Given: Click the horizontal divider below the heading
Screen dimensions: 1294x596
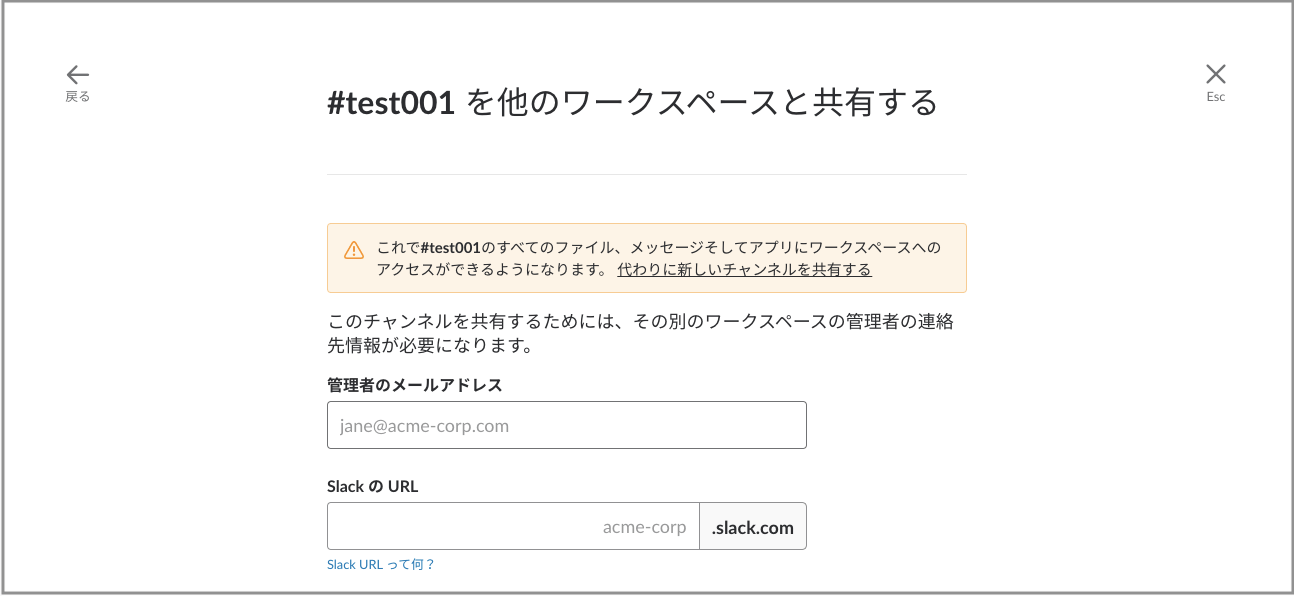Looking at the screenshot, I should 646,175.
